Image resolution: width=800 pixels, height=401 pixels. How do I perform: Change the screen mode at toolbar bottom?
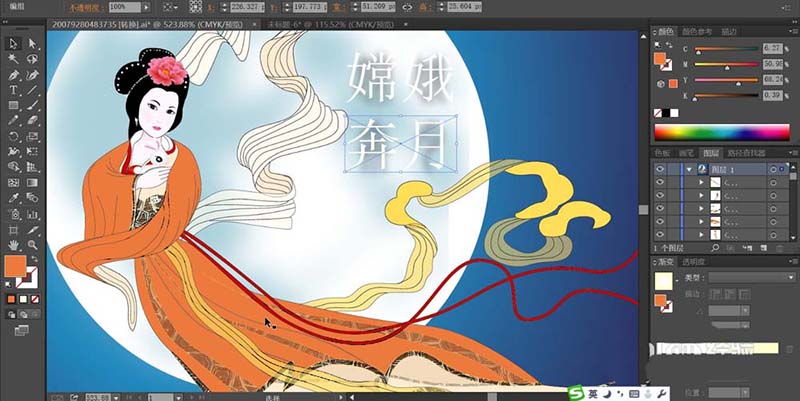(x=21, y=331)
